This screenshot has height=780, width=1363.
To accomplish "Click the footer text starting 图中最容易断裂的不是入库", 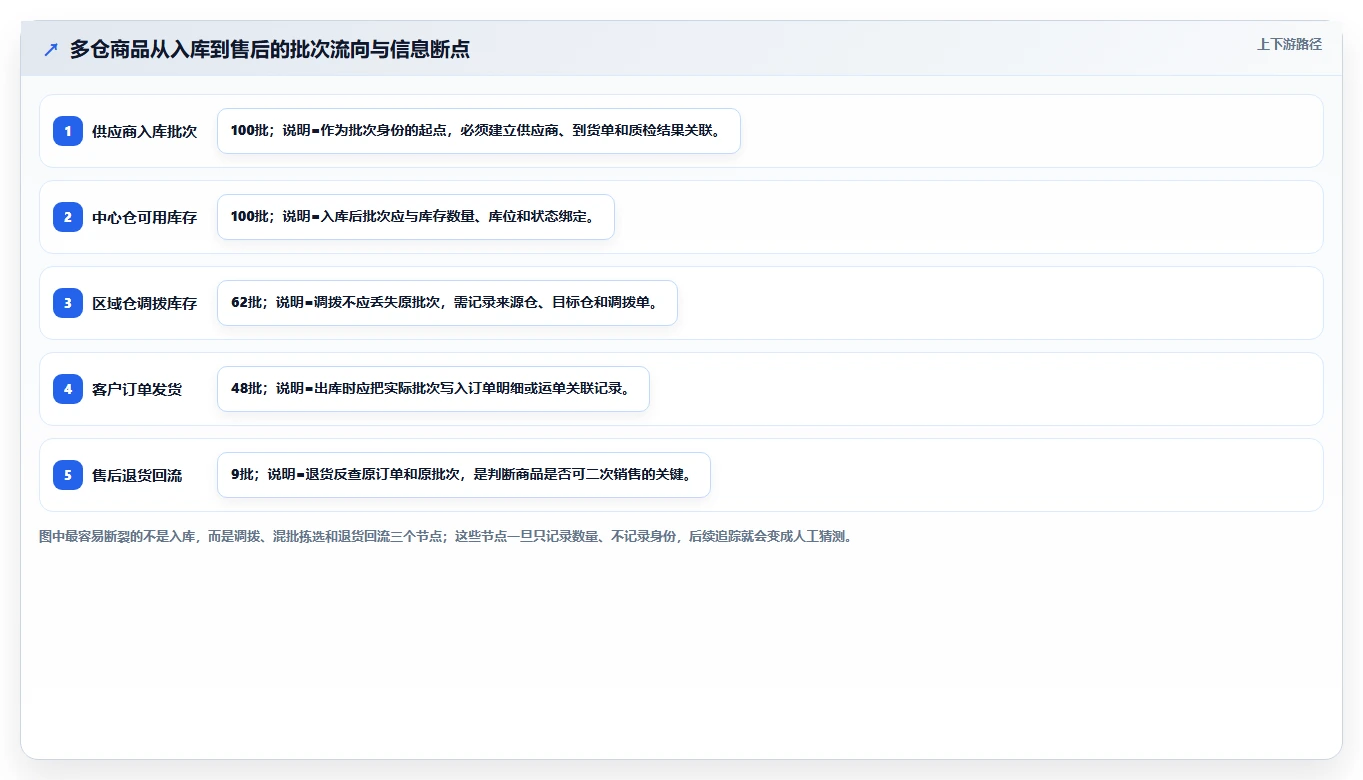I will (446, 536).
